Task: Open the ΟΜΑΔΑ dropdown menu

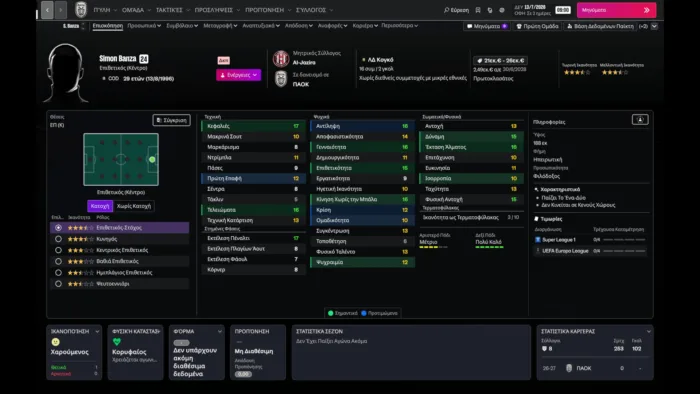Action: [x=136, y=10]
